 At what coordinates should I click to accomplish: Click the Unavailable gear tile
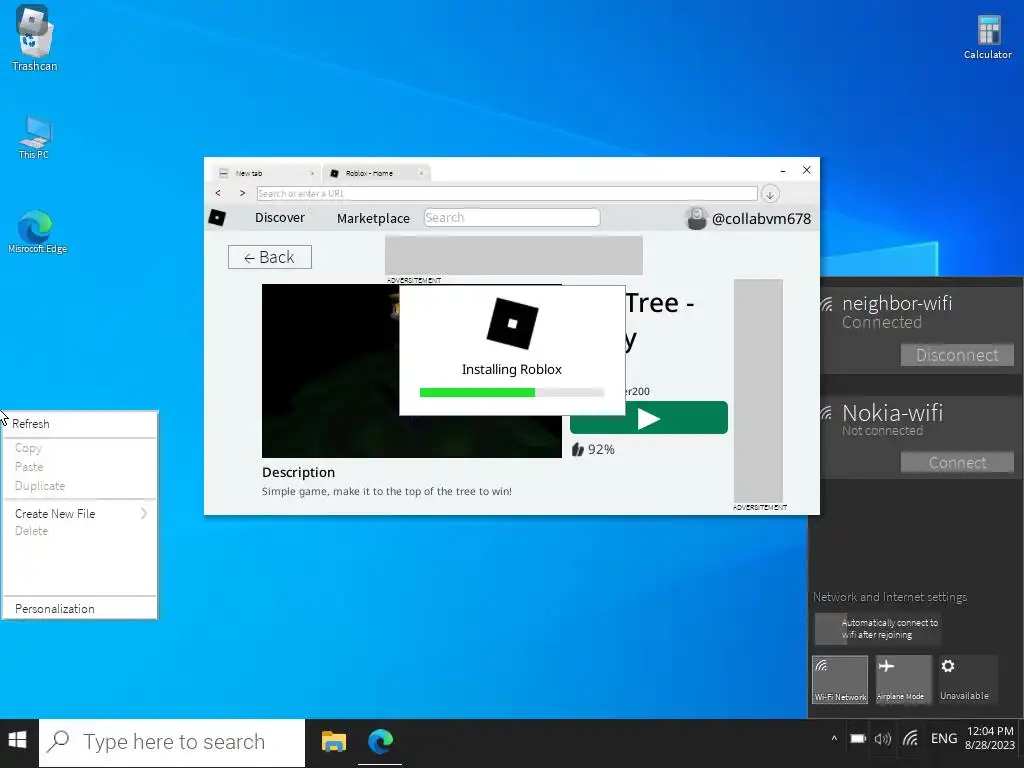click(968, 679)
